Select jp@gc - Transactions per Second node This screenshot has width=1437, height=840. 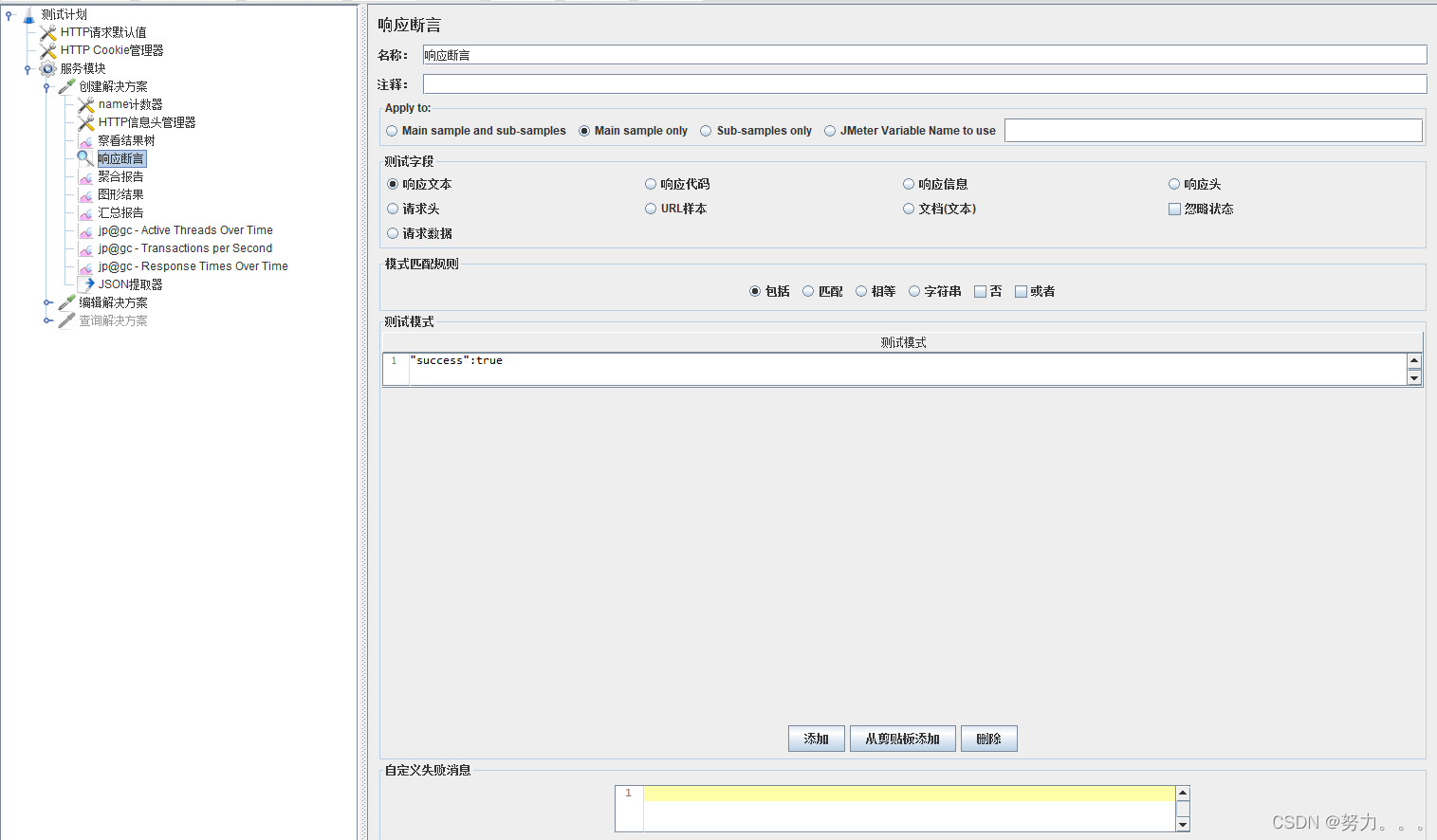click(x=185, y=249)
